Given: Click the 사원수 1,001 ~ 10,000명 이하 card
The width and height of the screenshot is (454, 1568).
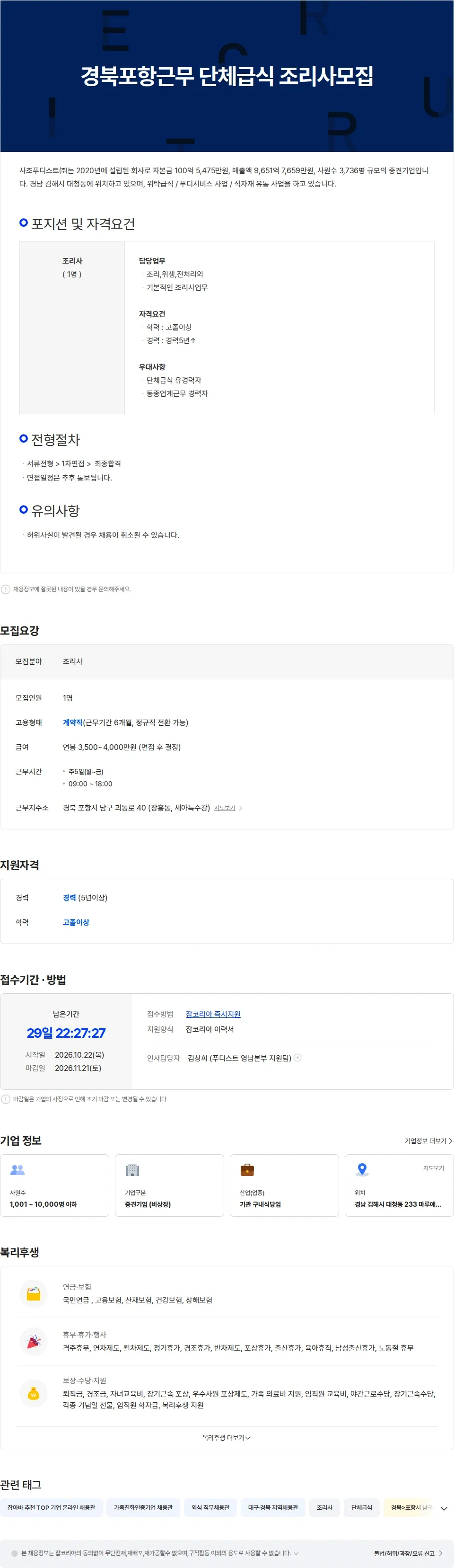Looking at the screenshot, I should pyautogui.click(x=55, y=1185).
